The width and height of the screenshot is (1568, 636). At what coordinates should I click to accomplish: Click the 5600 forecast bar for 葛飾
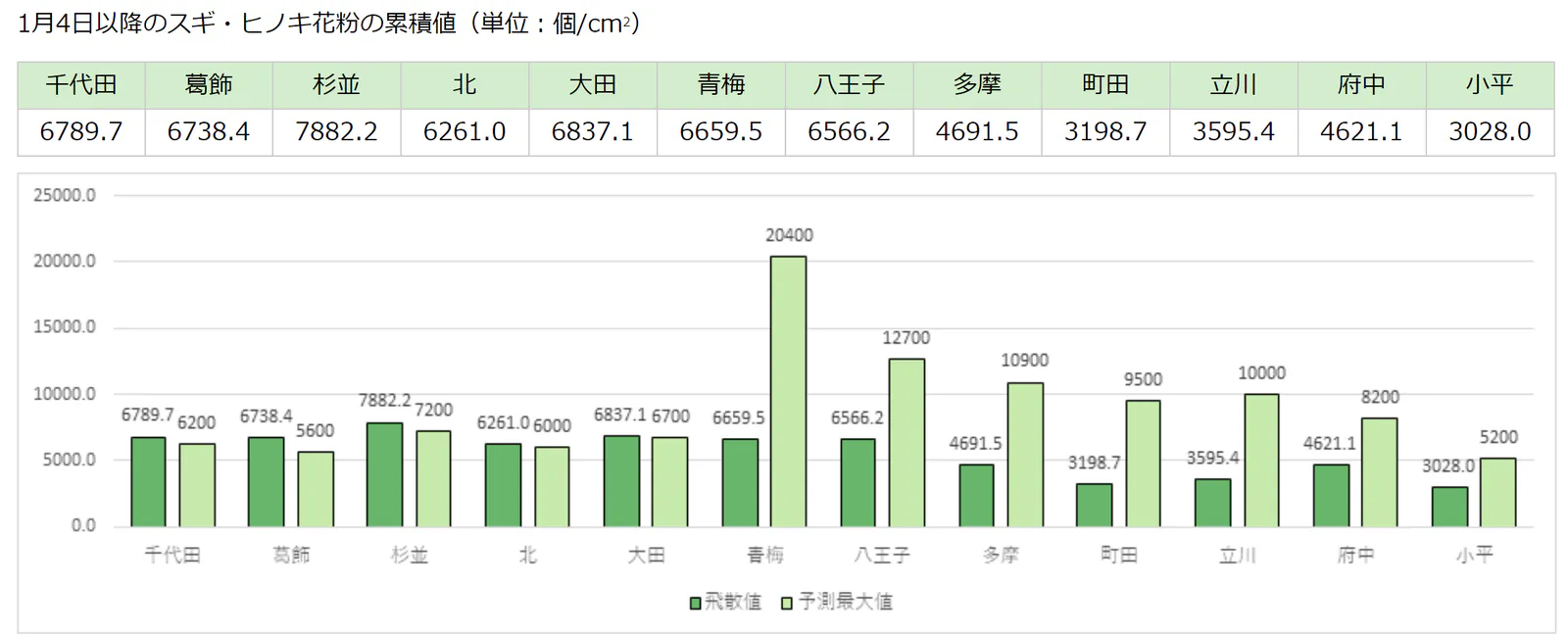click(x=316, y=490)
